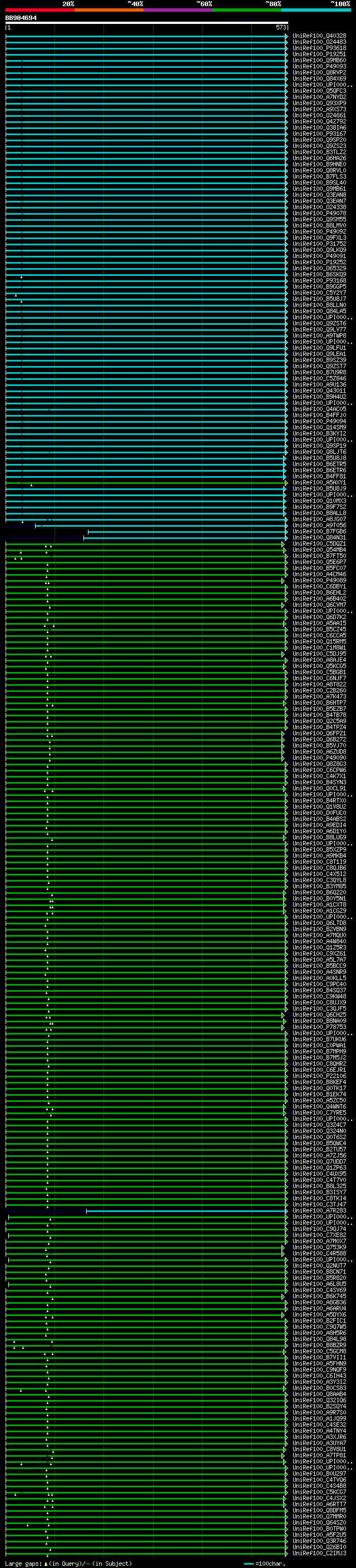Select the UniRef100_B7FGB6 label
This screenshot has width=356, height=1568.
pos(319,531)
